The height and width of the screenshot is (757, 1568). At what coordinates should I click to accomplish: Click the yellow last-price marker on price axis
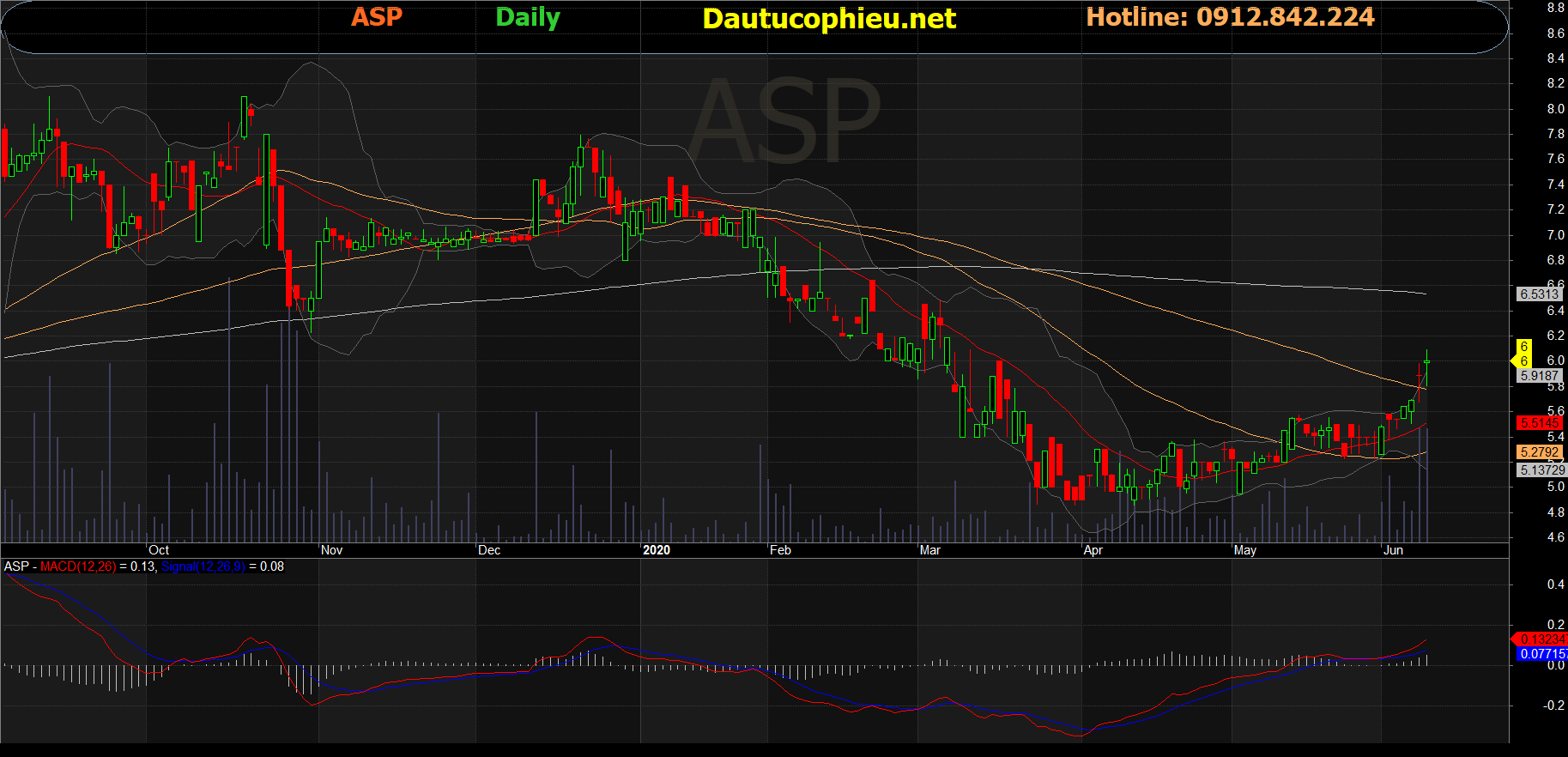click(x=1523, y=354)
